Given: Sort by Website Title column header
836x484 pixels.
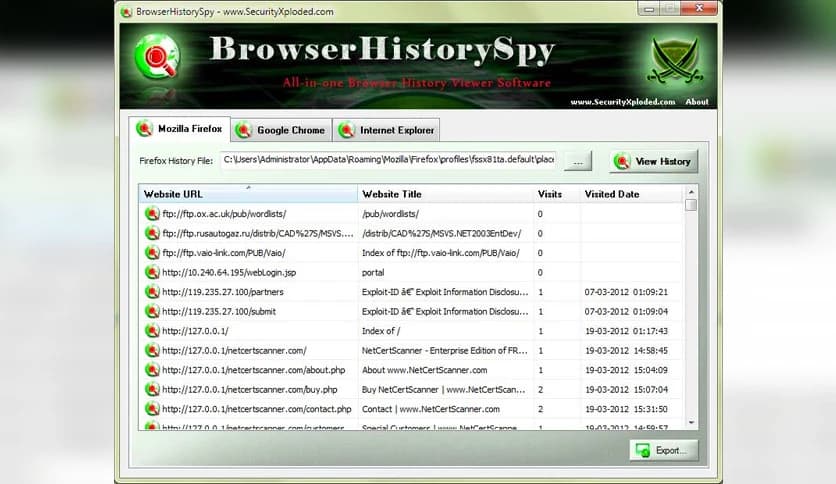Looking at the screenshot, I should (x=445, y=194).
